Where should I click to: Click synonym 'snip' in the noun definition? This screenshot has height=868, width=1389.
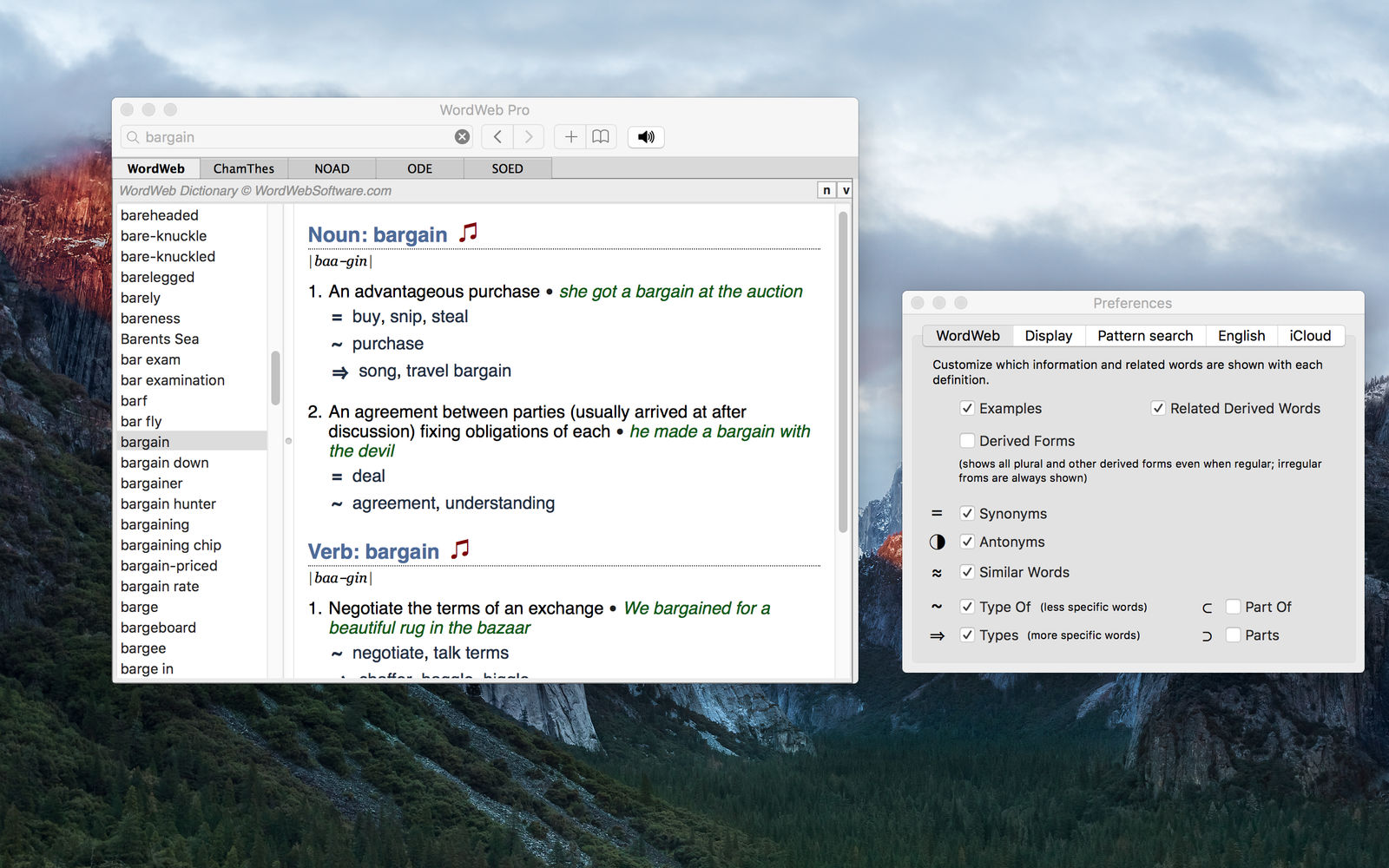[405, 317]
